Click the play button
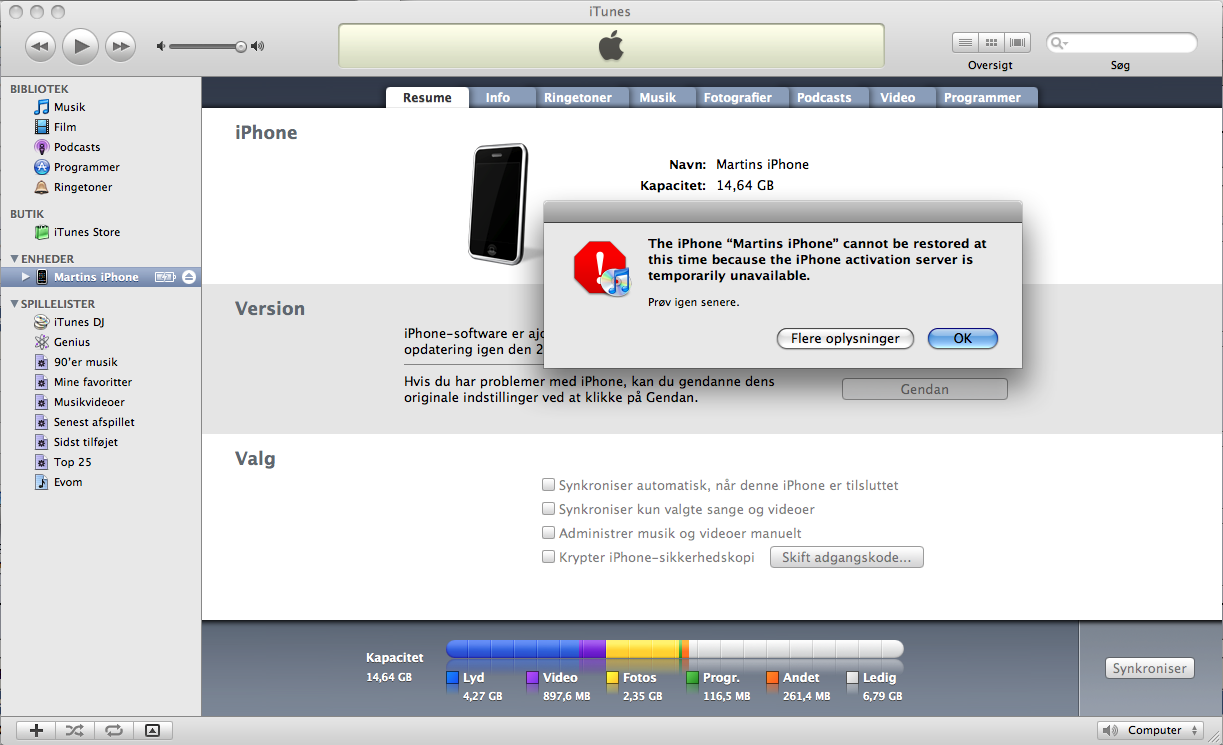The width and height of the screenshot is (1223, 745). click(81, 45)
